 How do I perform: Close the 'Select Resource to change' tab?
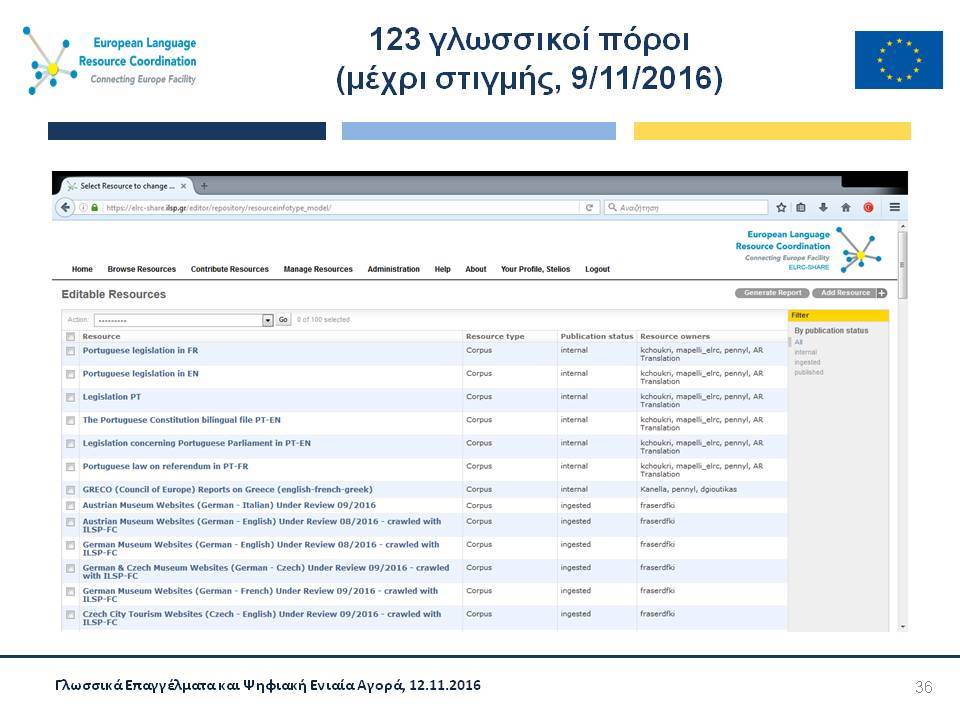click(x=183, y=186)
